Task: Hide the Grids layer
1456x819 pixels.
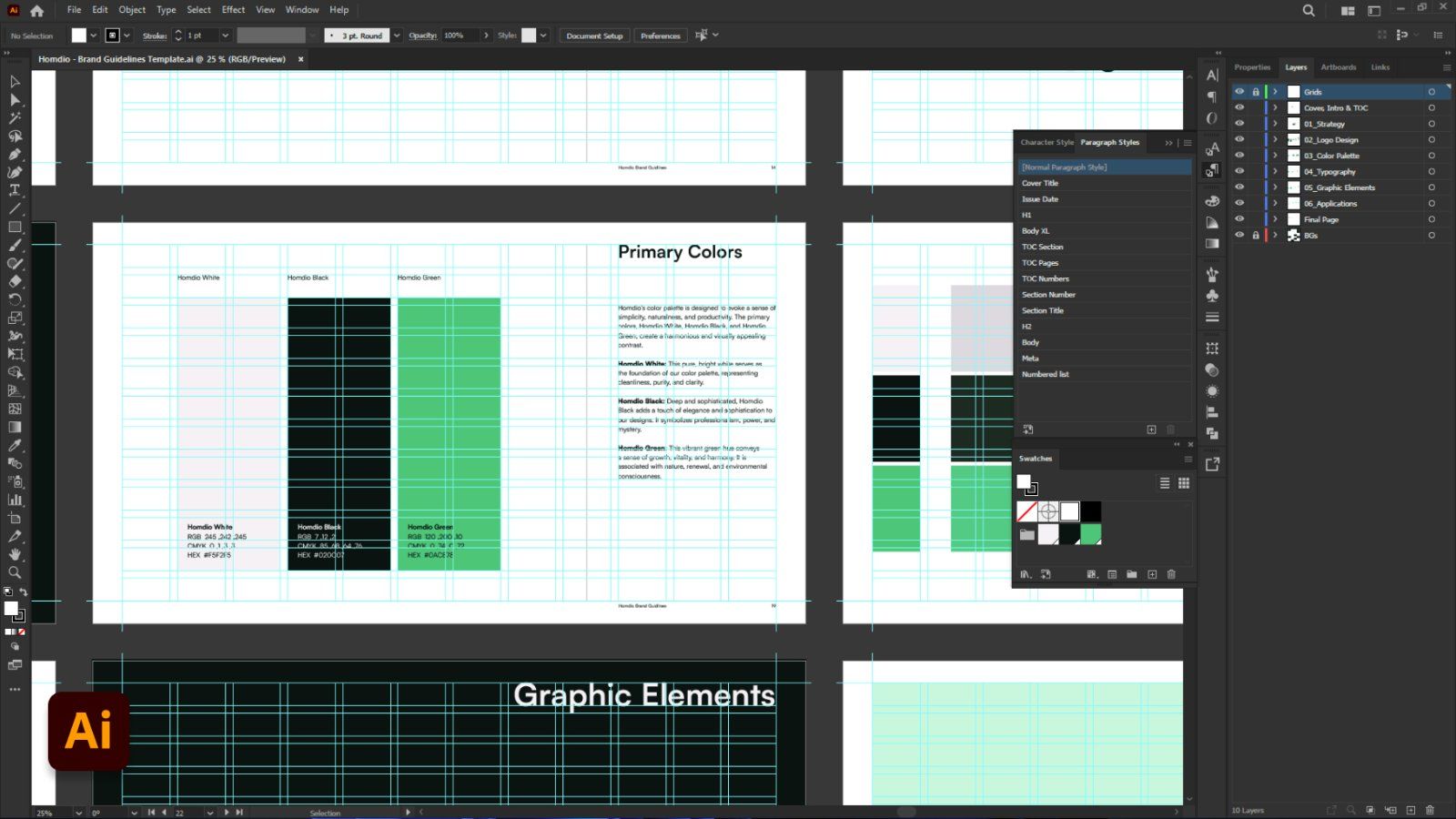Action: pyautogui.click(x=1239, y=92)
